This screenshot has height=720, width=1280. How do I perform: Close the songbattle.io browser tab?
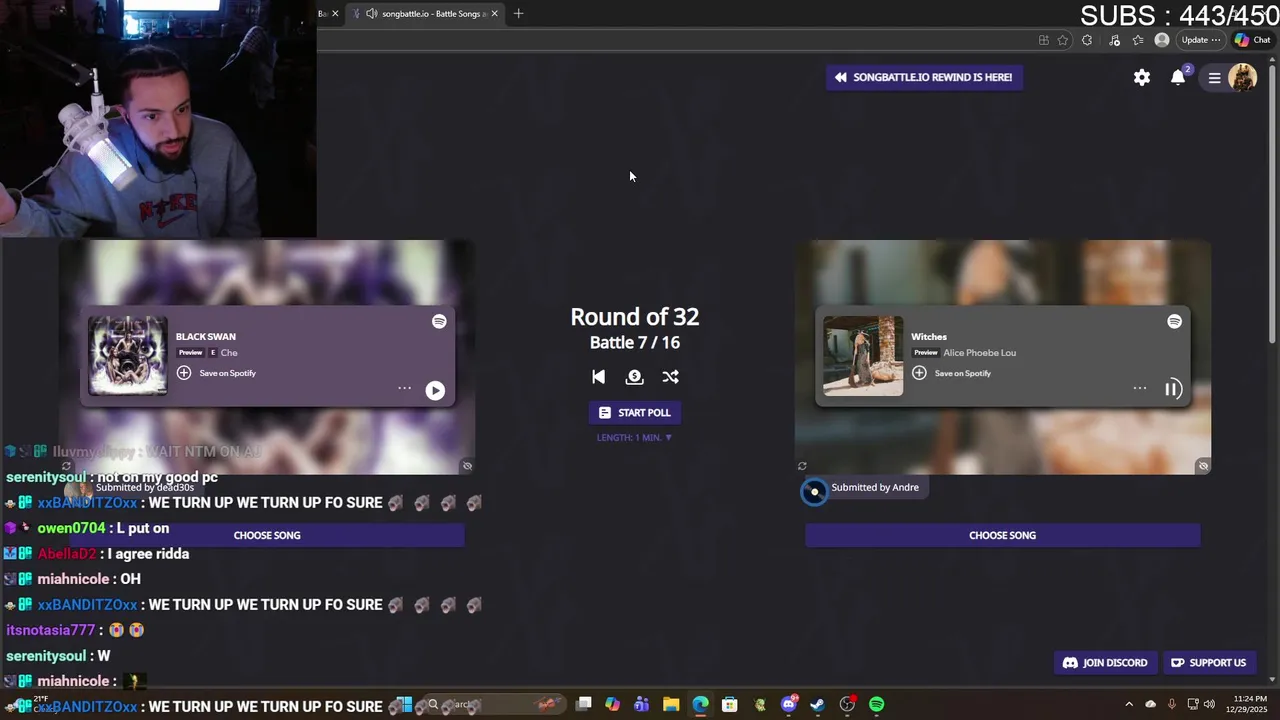click(x=494, y=14)
